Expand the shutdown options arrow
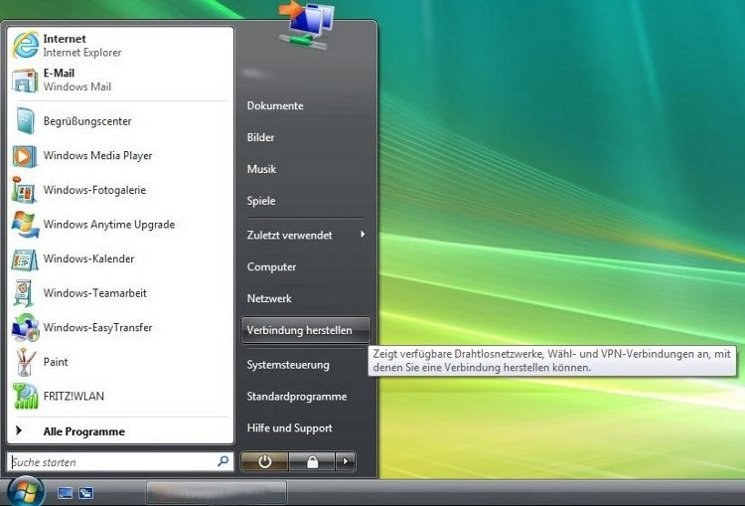 tap(345, 461)
